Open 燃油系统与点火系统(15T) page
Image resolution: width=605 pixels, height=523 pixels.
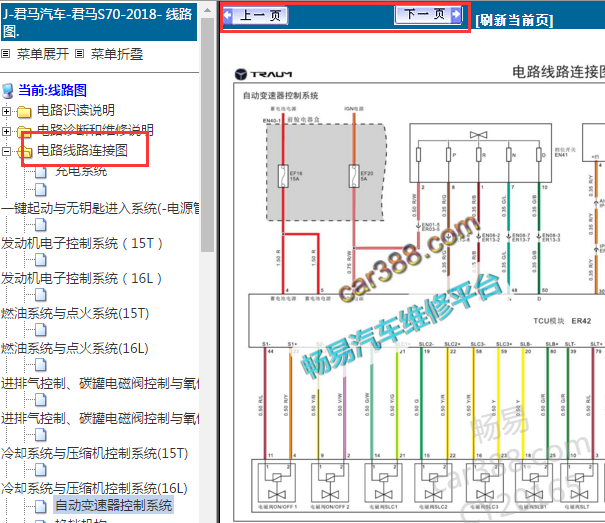[x=75, y=313]
